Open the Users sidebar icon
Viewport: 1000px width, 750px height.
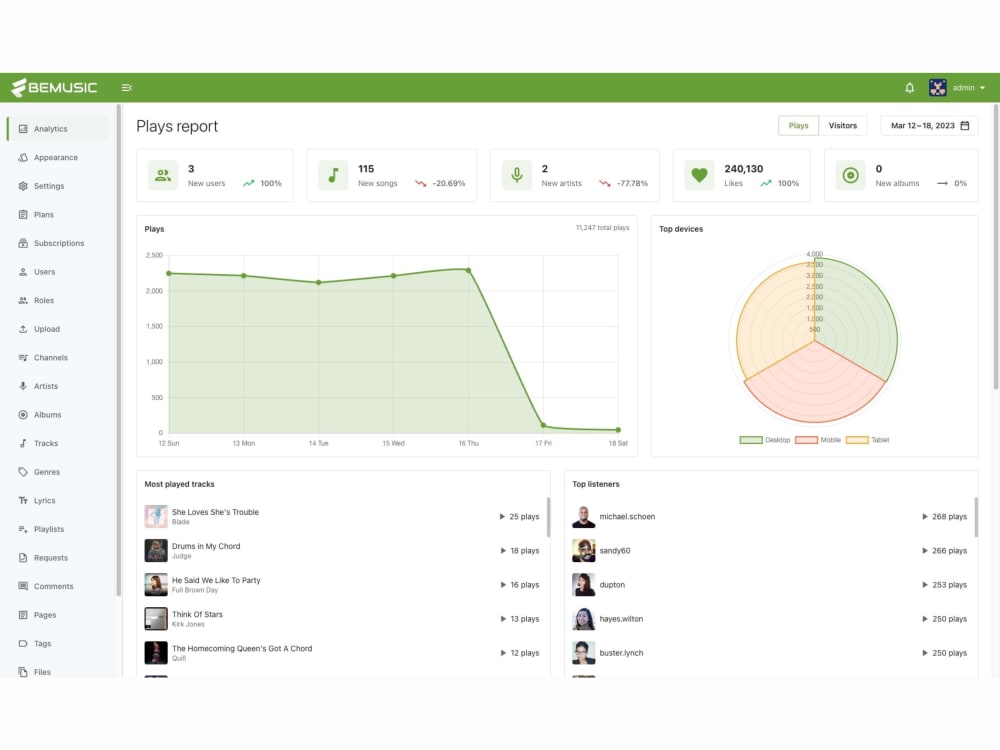pyautogui.click(x=23, y=272)
